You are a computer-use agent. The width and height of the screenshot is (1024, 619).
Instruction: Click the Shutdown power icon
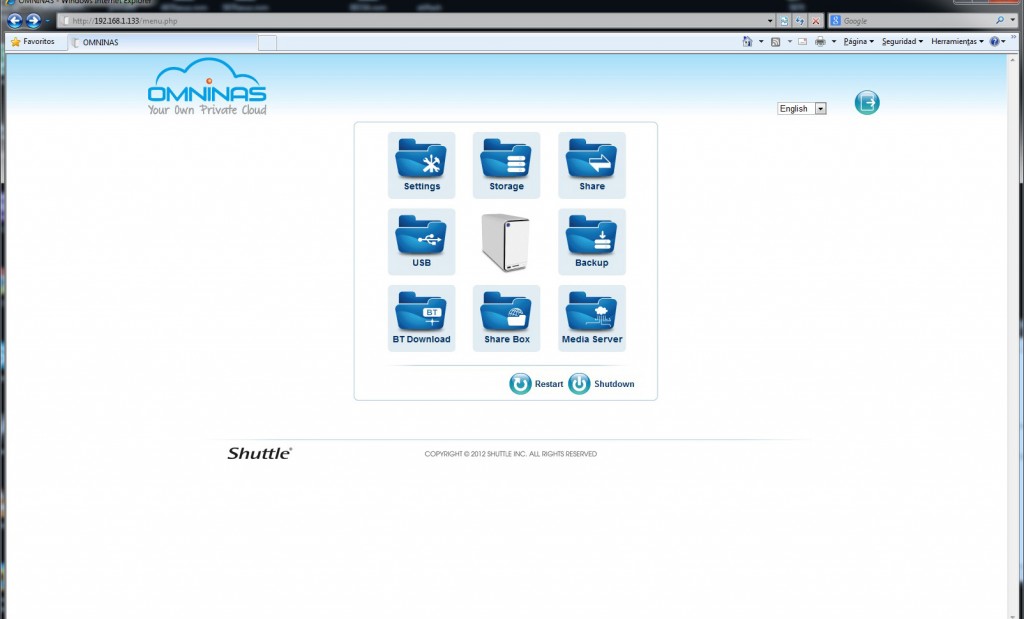click(579, 384)
